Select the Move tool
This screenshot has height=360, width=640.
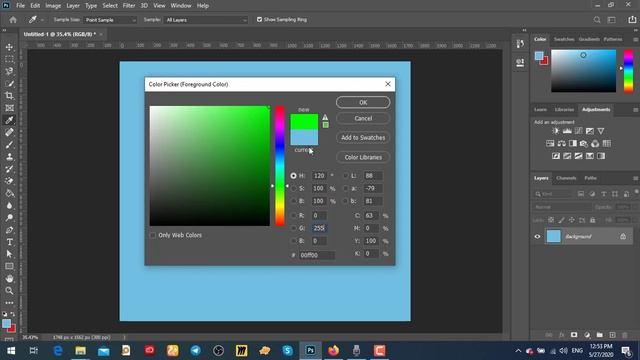click(9, 47)
